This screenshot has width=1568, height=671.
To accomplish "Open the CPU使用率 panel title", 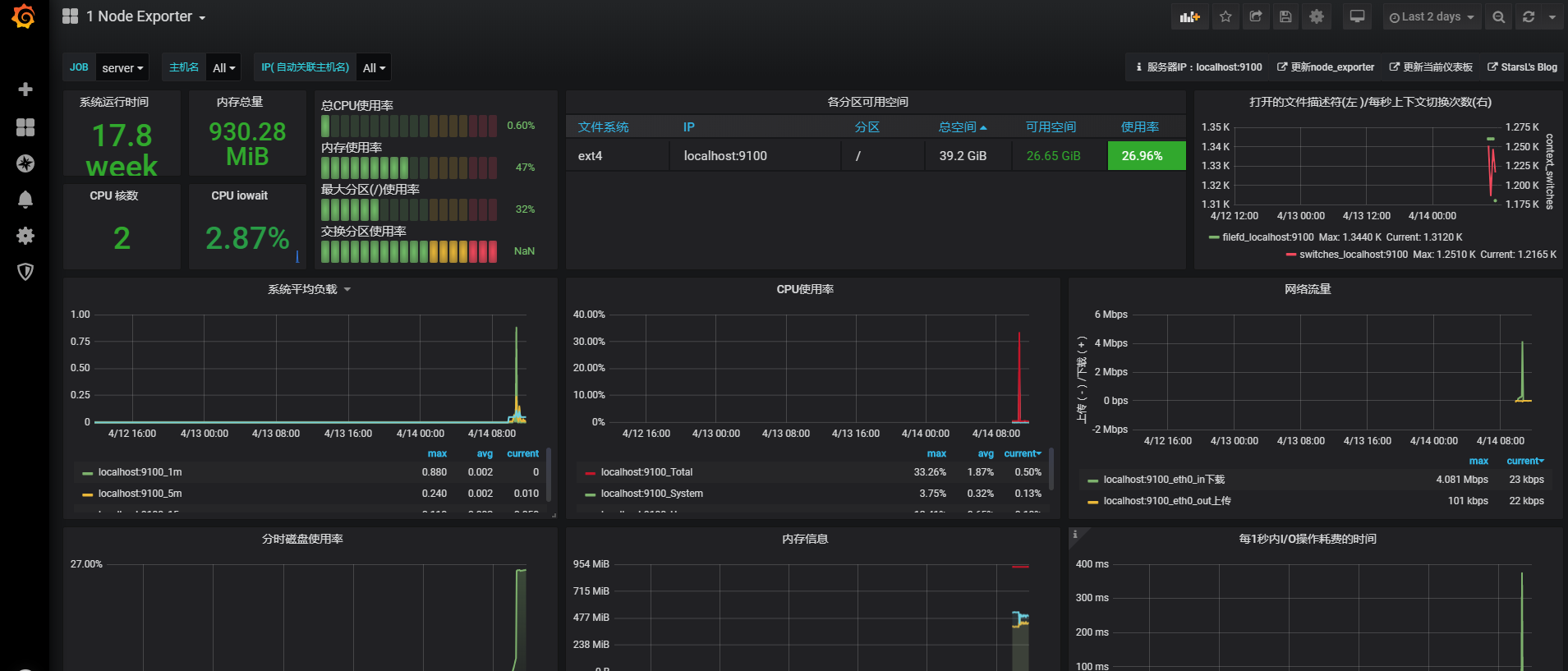I will tap(805, 289).
